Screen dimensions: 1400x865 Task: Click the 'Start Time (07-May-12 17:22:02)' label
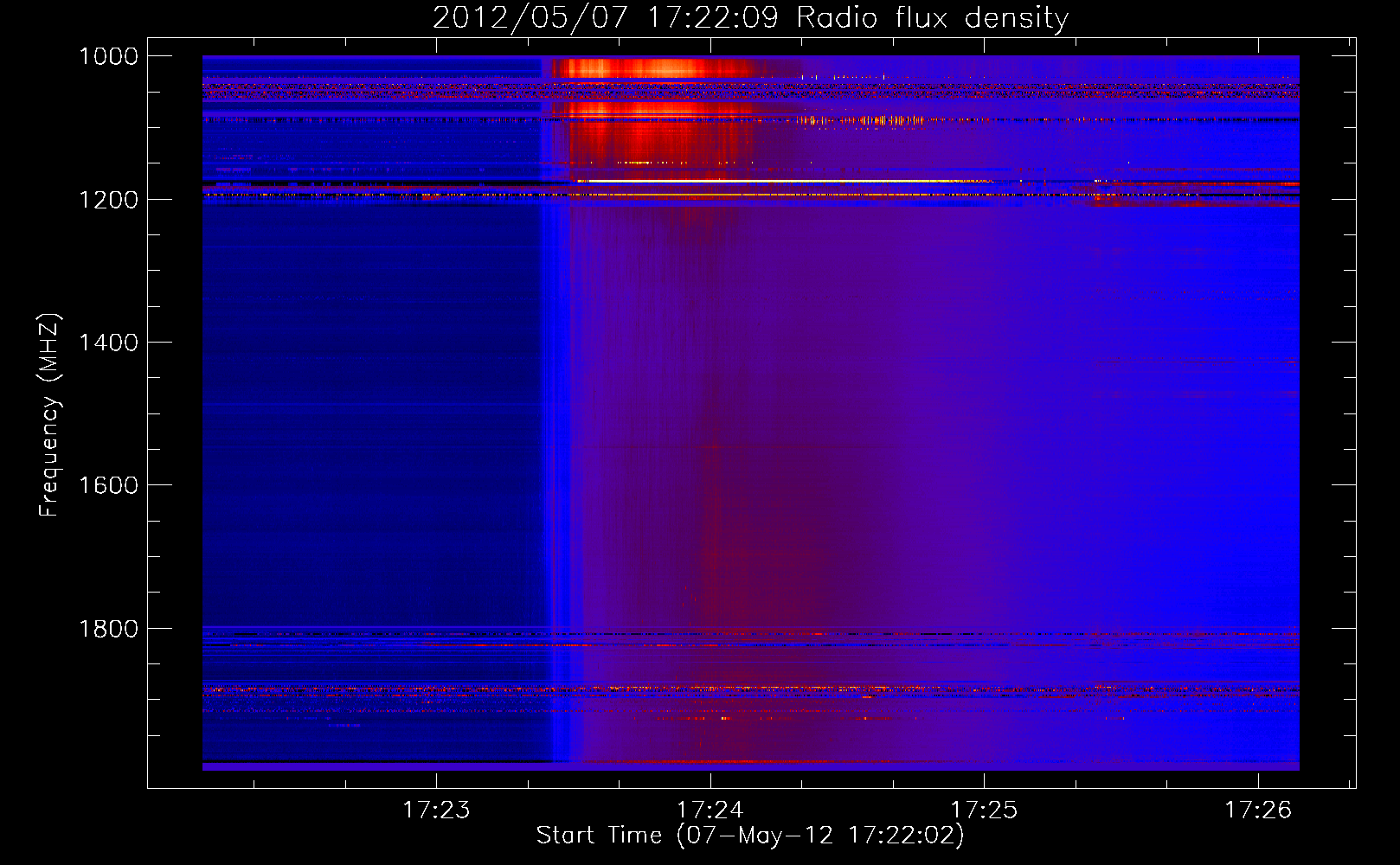tap(749, 836)
